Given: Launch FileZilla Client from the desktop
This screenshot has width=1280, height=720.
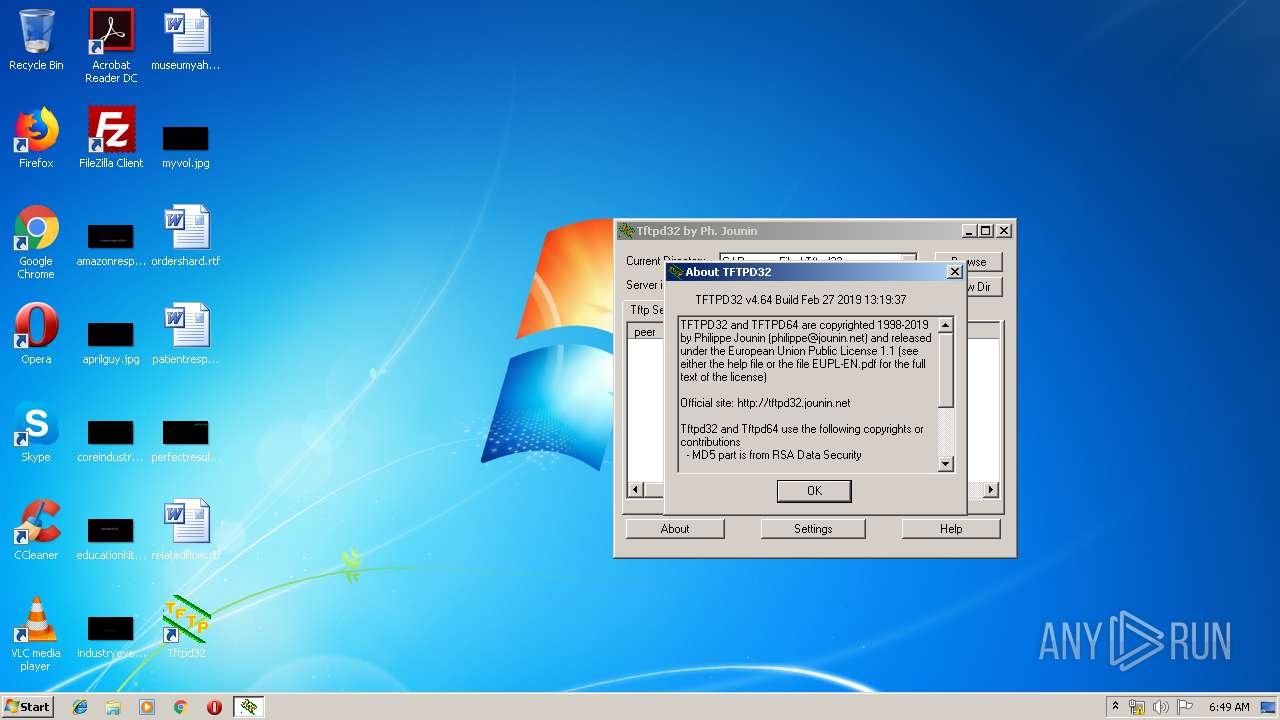Looking at the screenshot, I should pos(111,138).
